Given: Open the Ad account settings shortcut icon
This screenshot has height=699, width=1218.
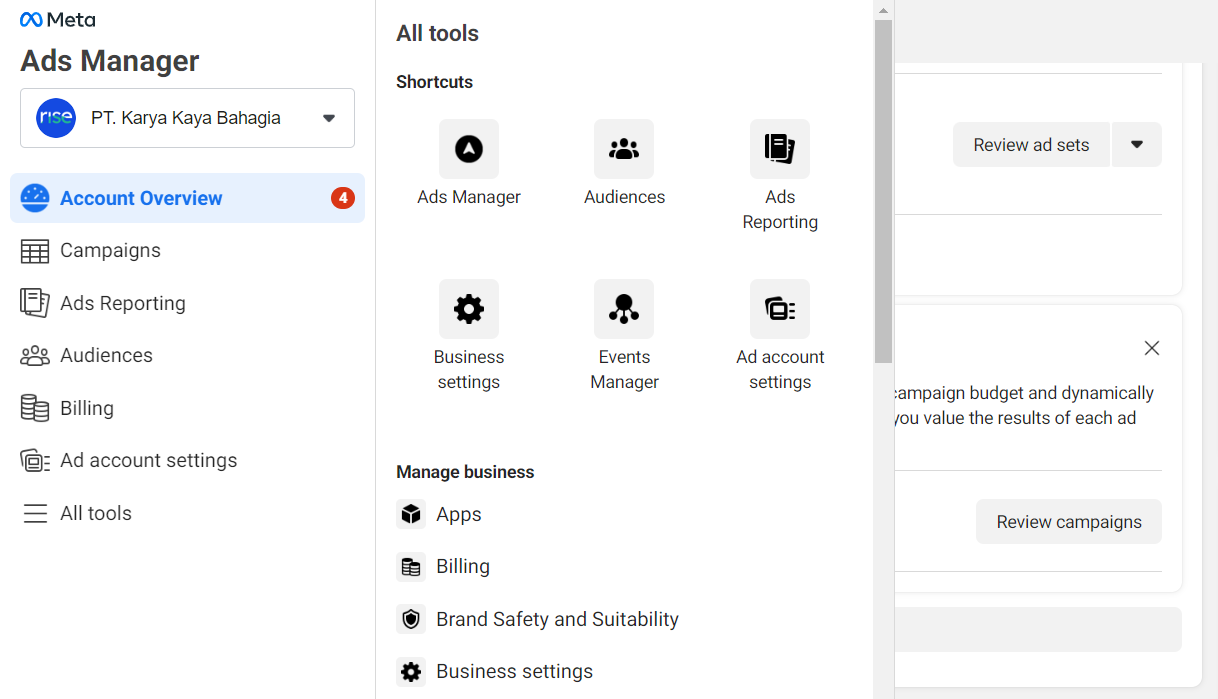Looking at the screenshot, I should 780,309.
